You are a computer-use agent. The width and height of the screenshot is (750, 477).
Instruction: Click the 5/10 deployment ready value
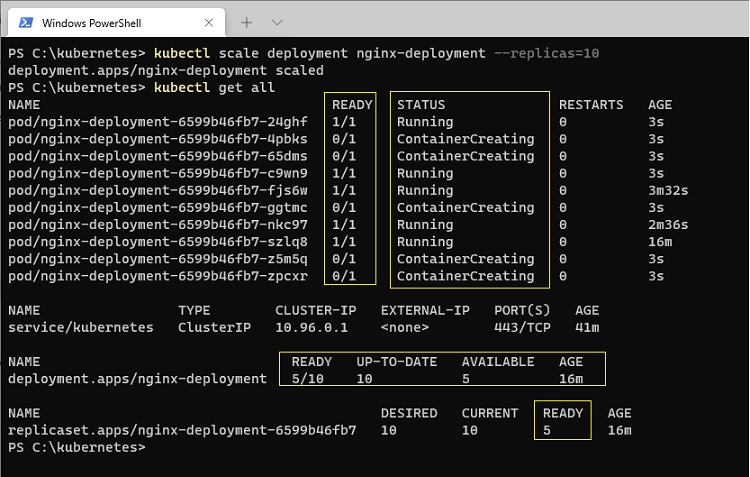308,379
